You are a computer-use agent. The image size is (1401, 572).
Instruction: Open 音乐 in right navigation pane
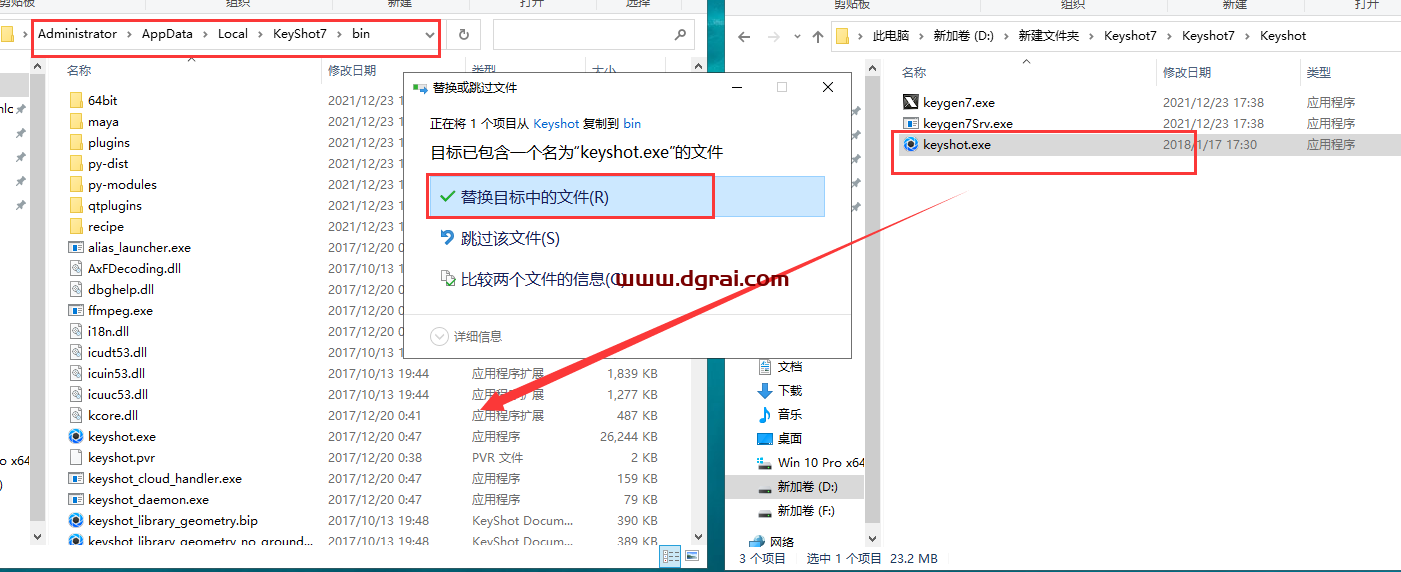[790, 414]
